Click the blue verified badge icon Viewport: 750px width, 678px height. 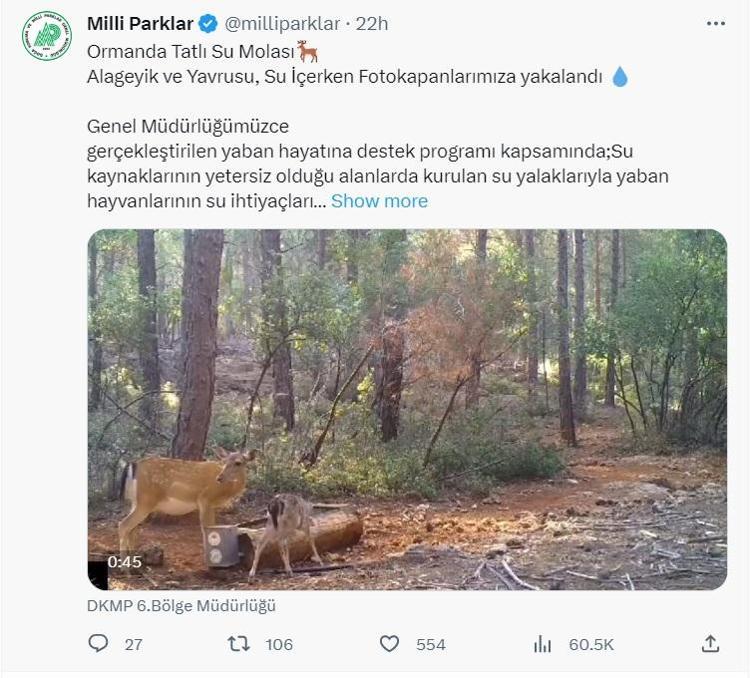pos(208,23)
